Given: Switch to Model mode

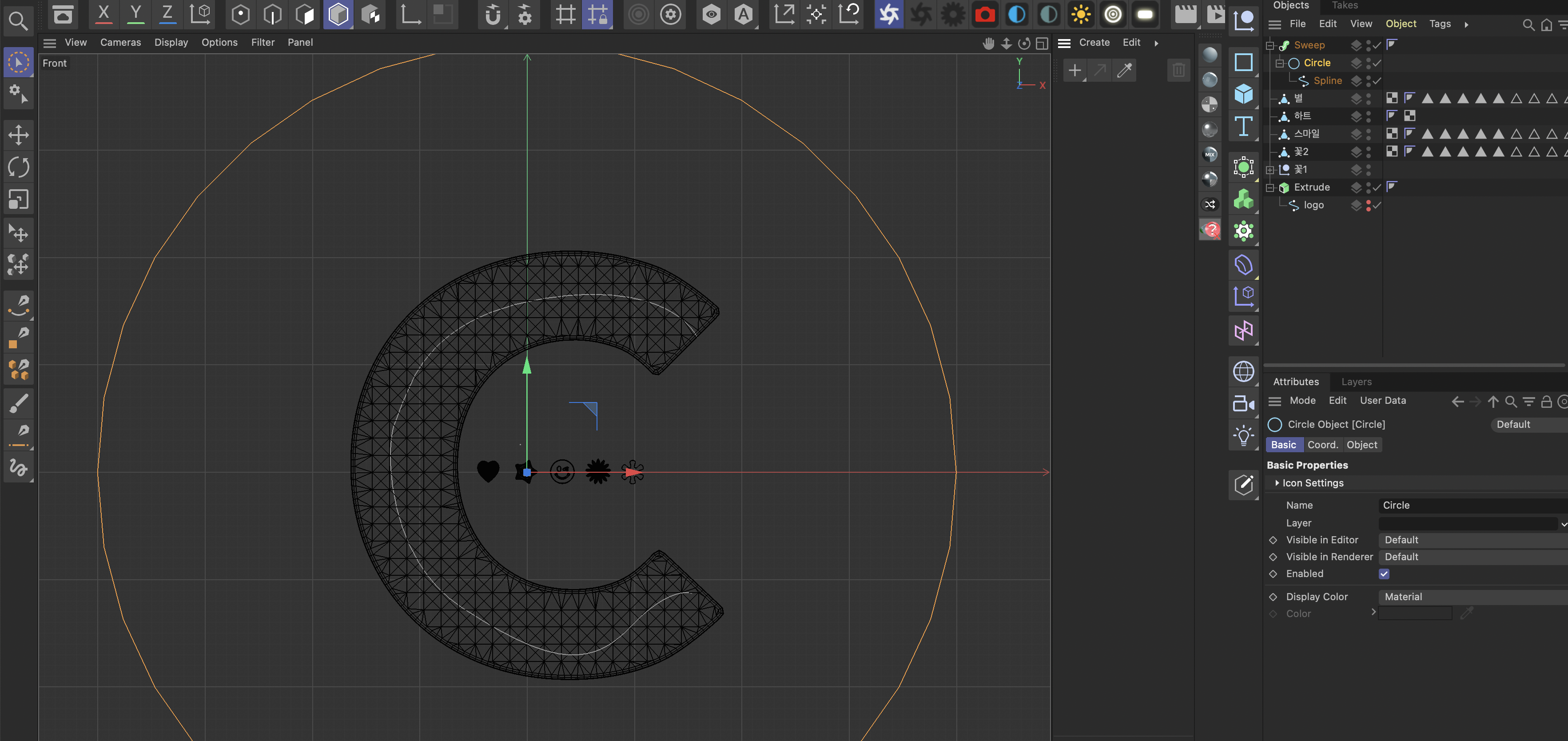Looking at the screenshot, I should tap(338, 14).
